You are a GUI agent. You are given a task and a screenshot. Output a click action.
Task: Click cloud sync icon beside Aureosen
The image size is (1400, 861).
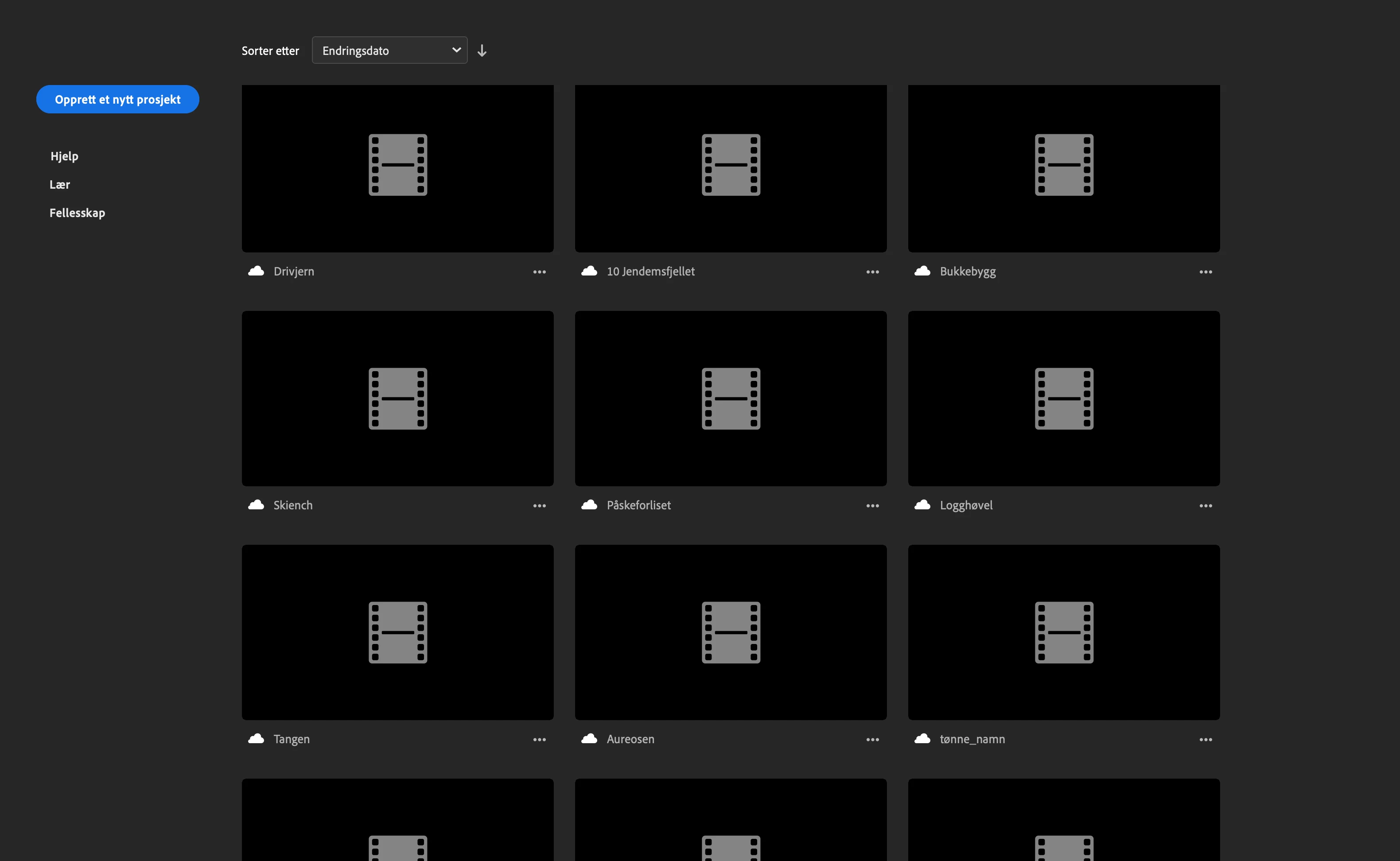[589, 739]
